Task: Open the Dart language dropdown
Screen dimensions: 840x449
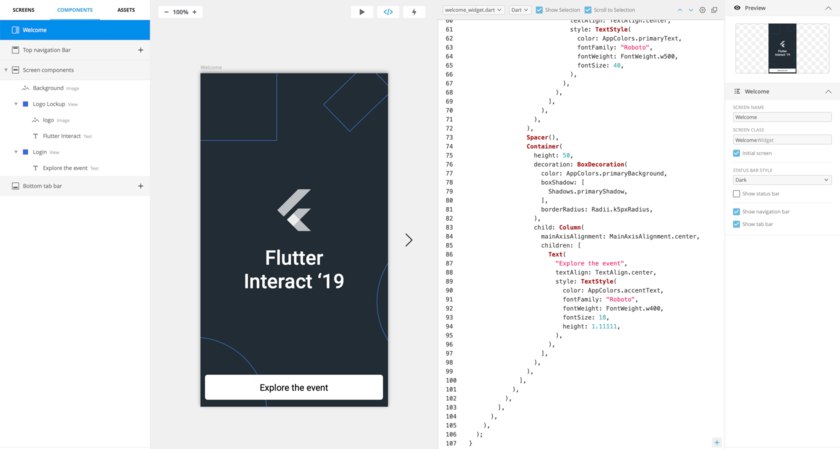Action: pos(519,10)
